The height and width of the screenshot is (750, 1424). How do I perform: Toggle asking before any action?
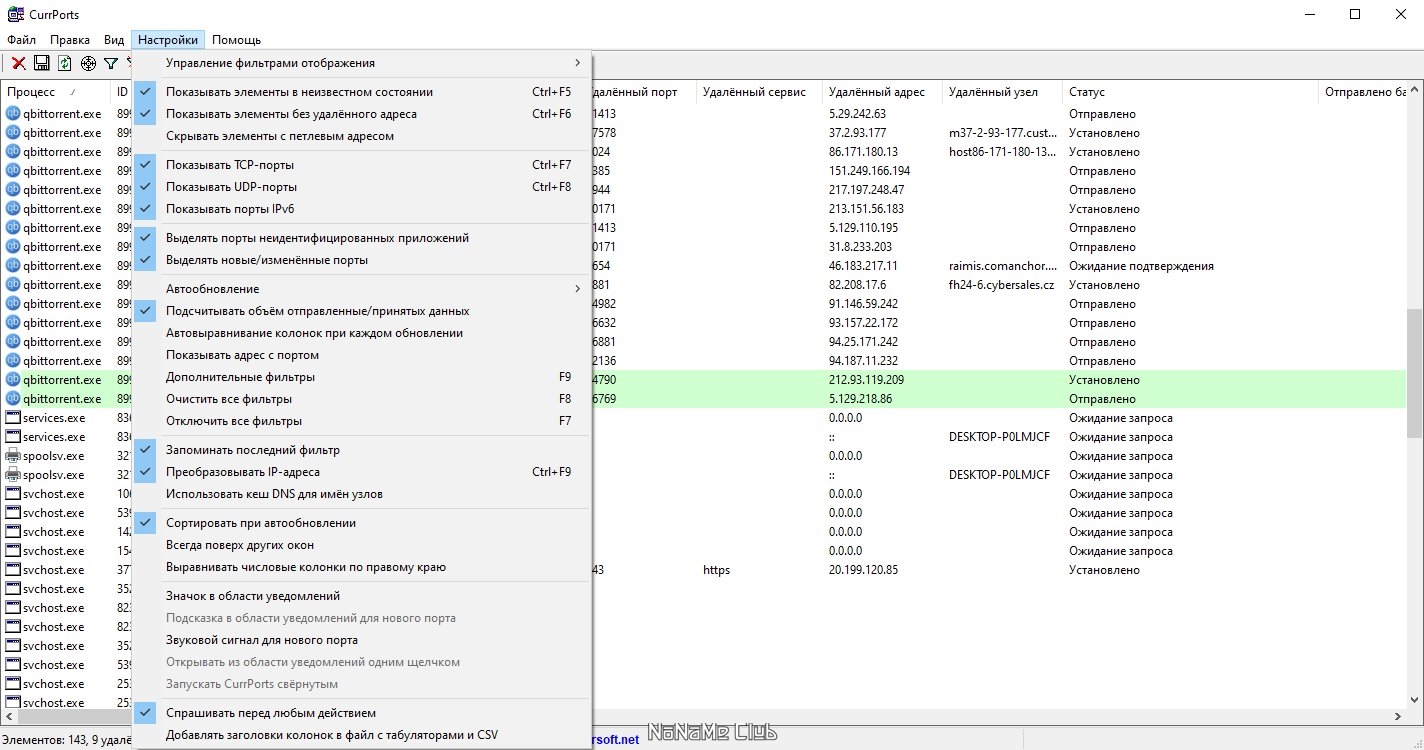coord(362,713)
